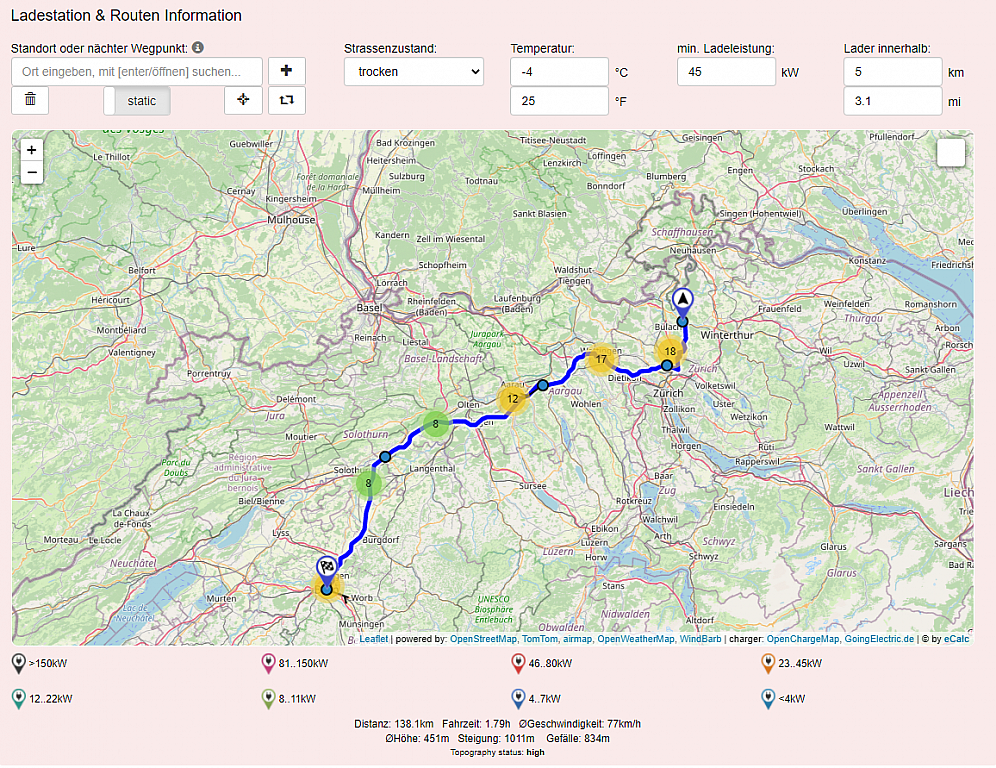The image size is (996, 768).
Task: Toggle the 46..80kW charger filter
Action: click(x=518, y=663)
